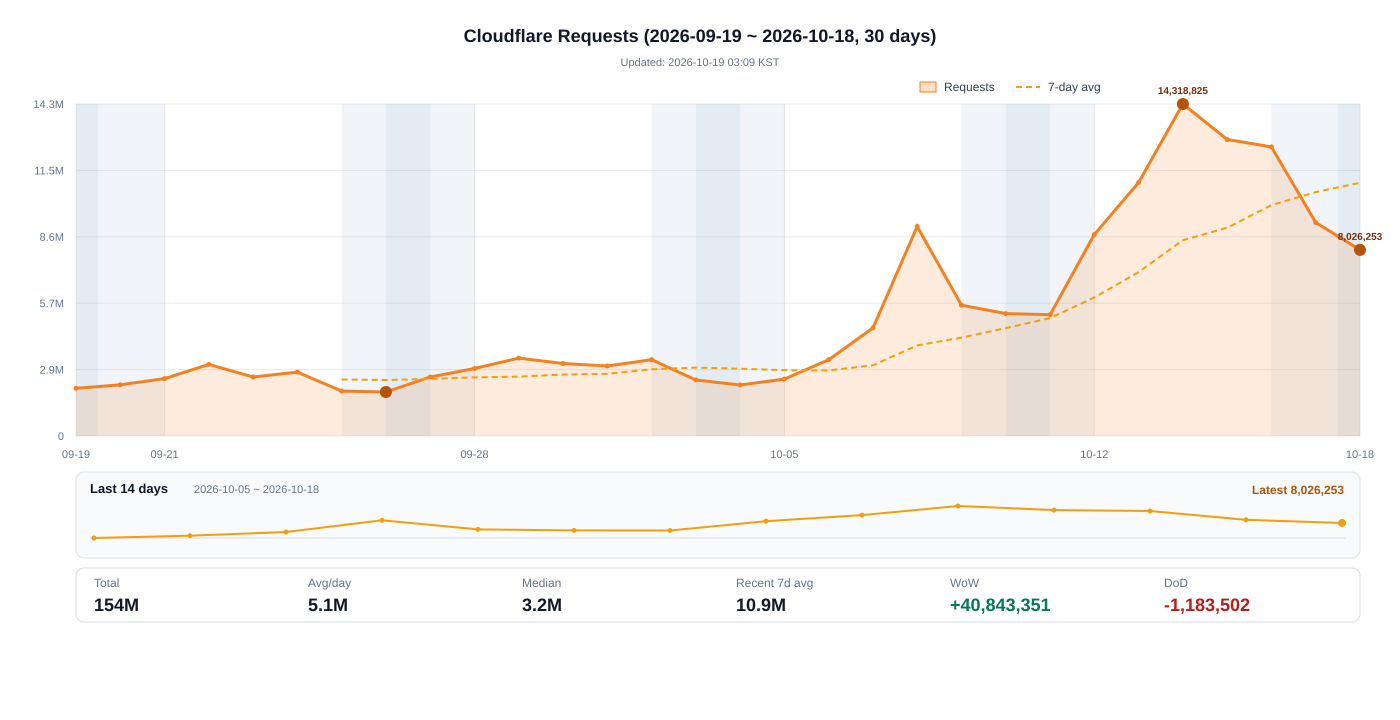Screen dimensions: 1400x720
Task: Click x-axis label 10-12
Action: (x=1094, y=454)
